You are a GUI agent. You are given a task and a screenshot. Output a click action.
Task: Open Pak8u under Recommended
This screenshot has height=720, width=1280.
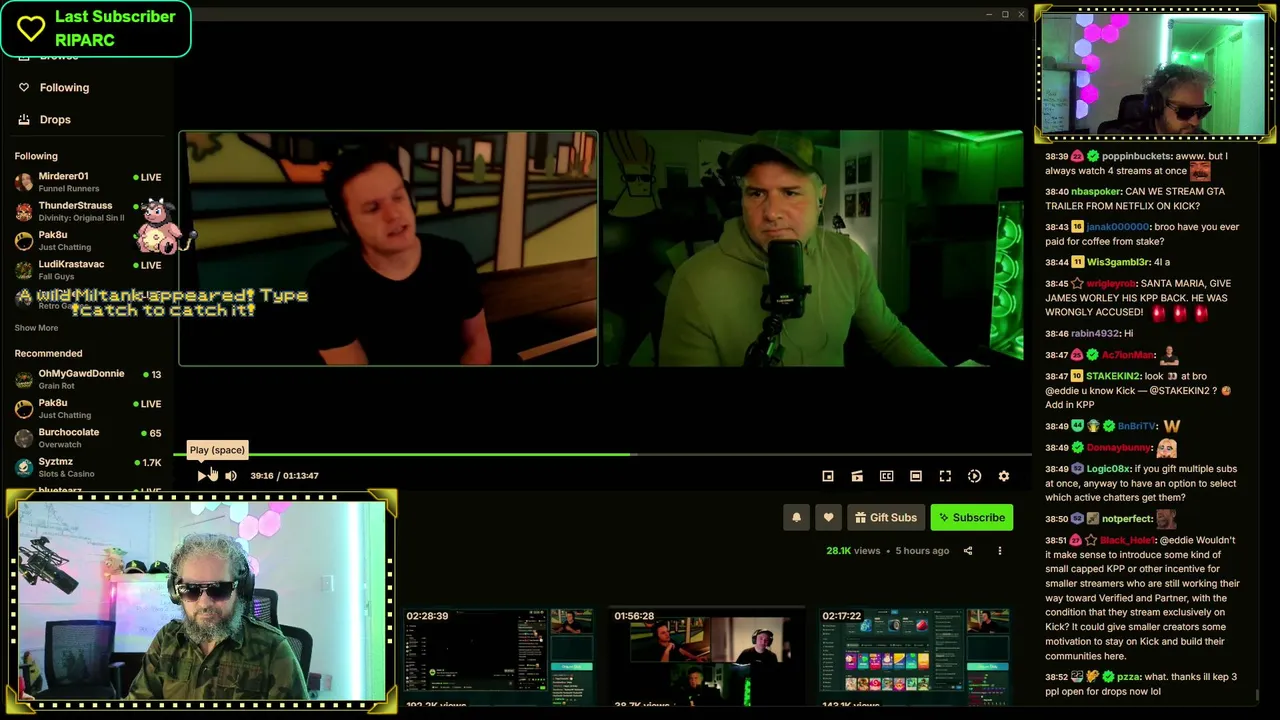coord(88,408)
